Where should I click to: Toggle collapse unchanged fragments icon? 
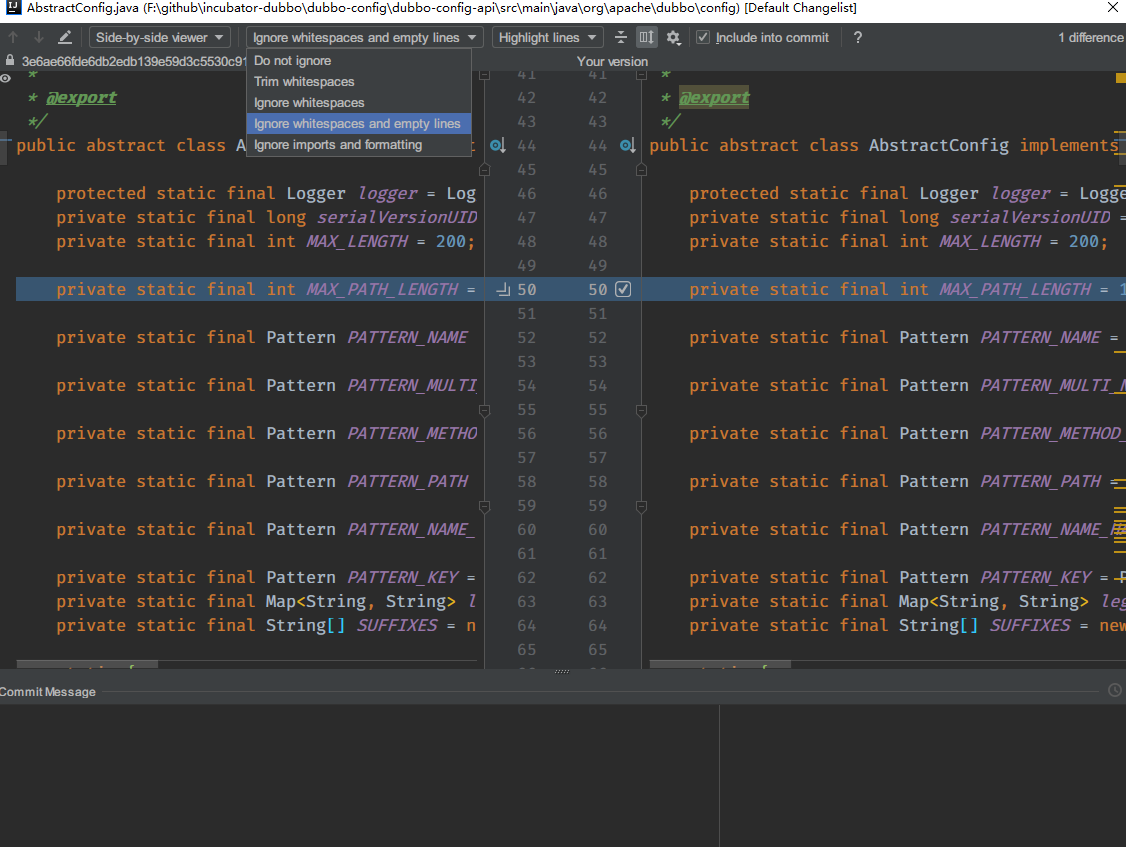(621, 37)
